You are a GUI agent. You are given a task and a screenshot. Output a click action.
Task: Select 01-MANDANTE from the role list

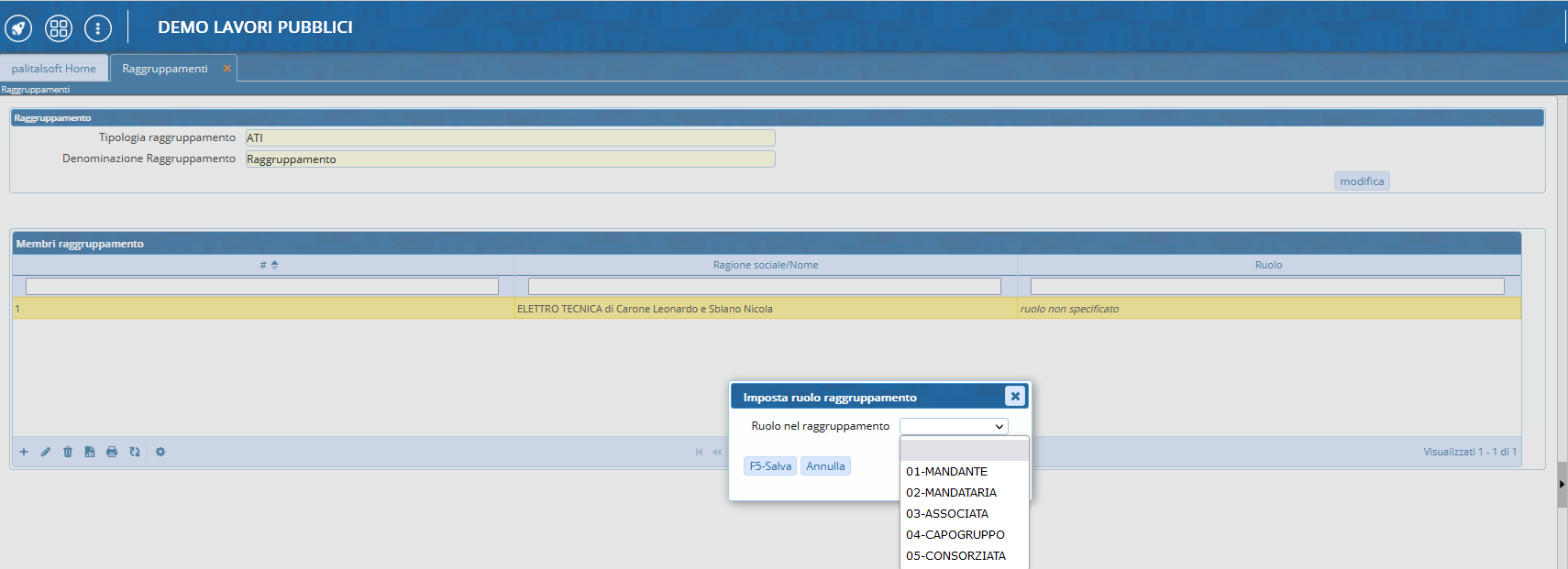(946, 471)
